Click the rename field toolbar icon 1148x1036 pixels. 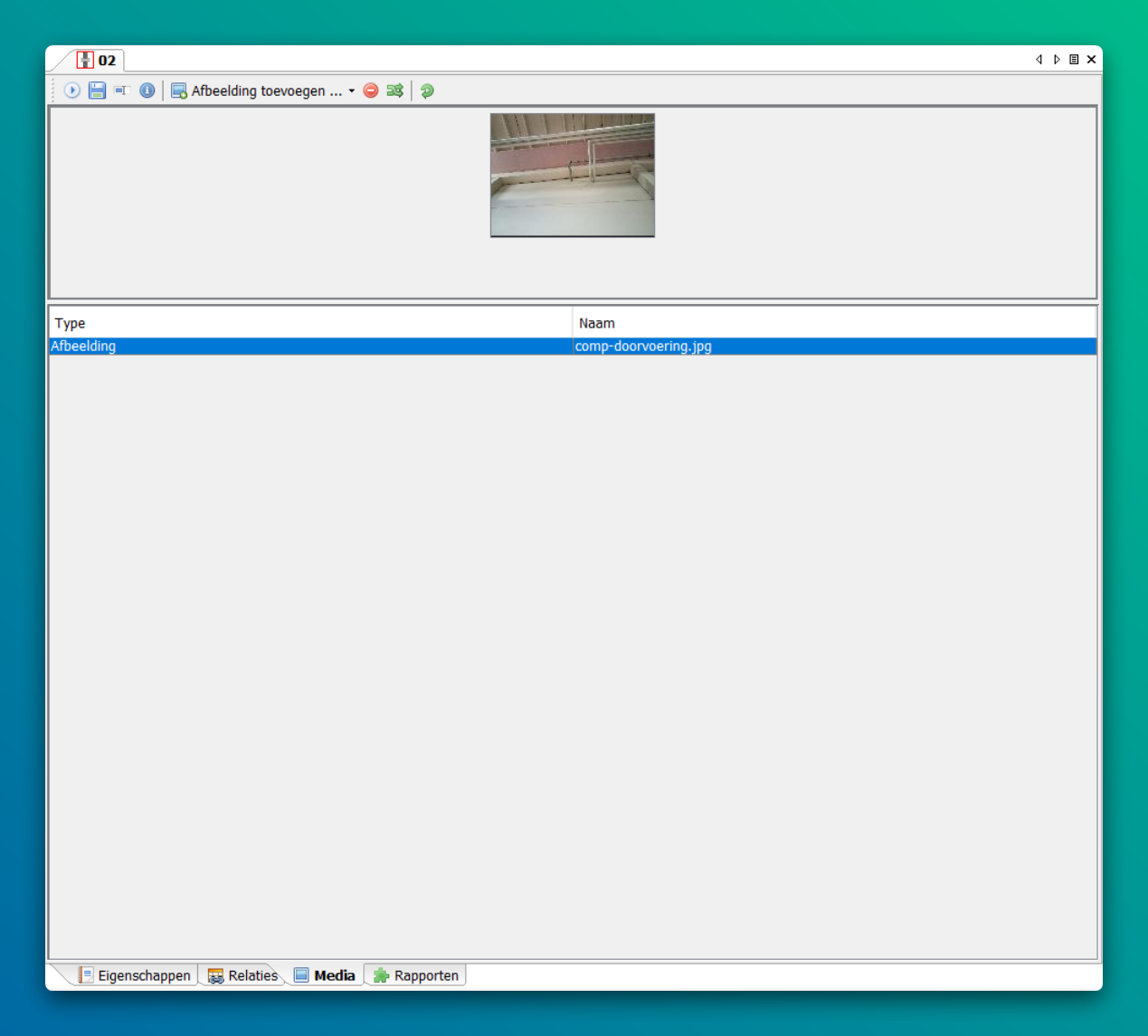tap(122, 90)
